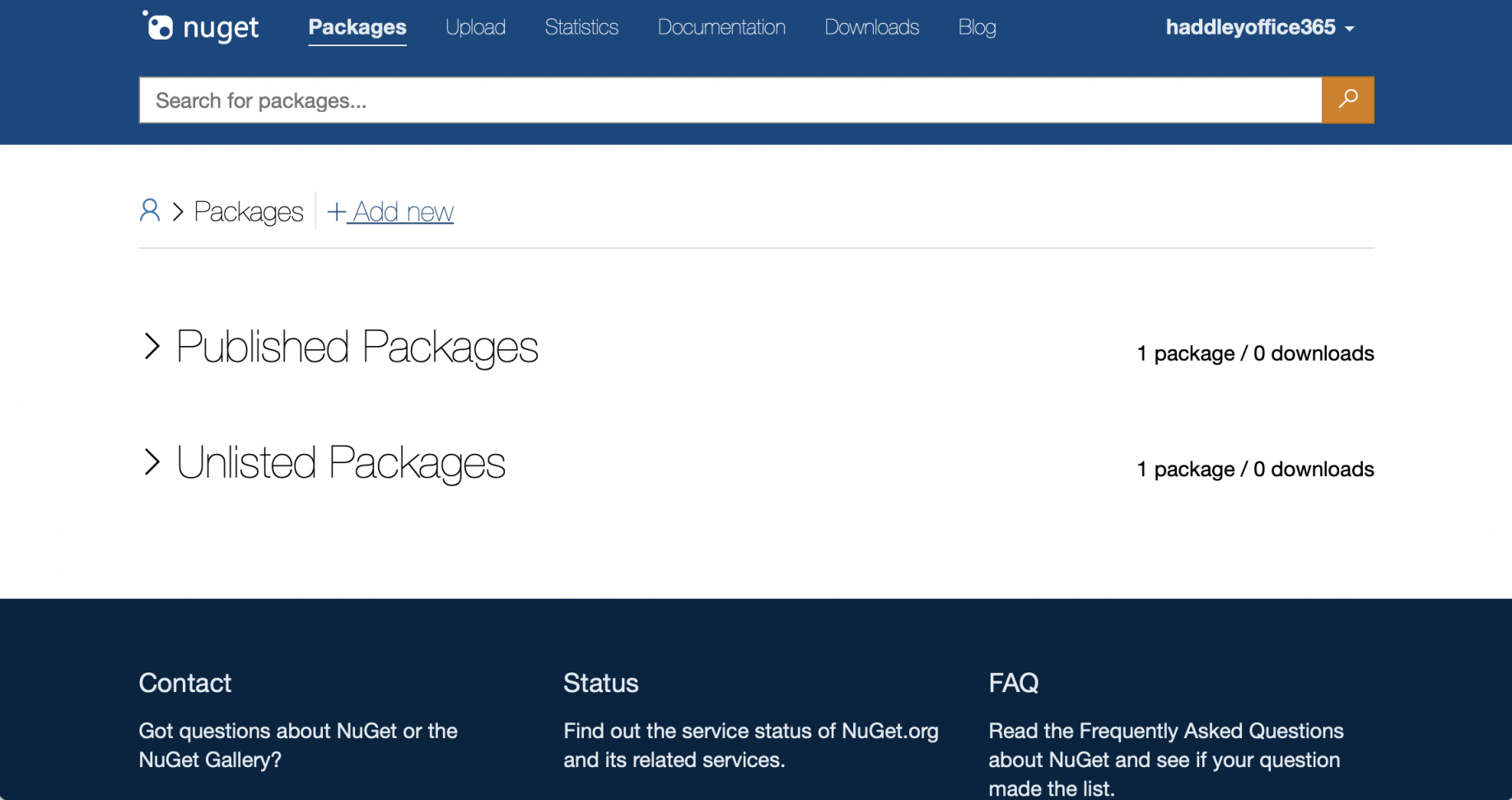1512x800 pixels.
Task: Navigate to Downloads
Action: pos(871,27)
